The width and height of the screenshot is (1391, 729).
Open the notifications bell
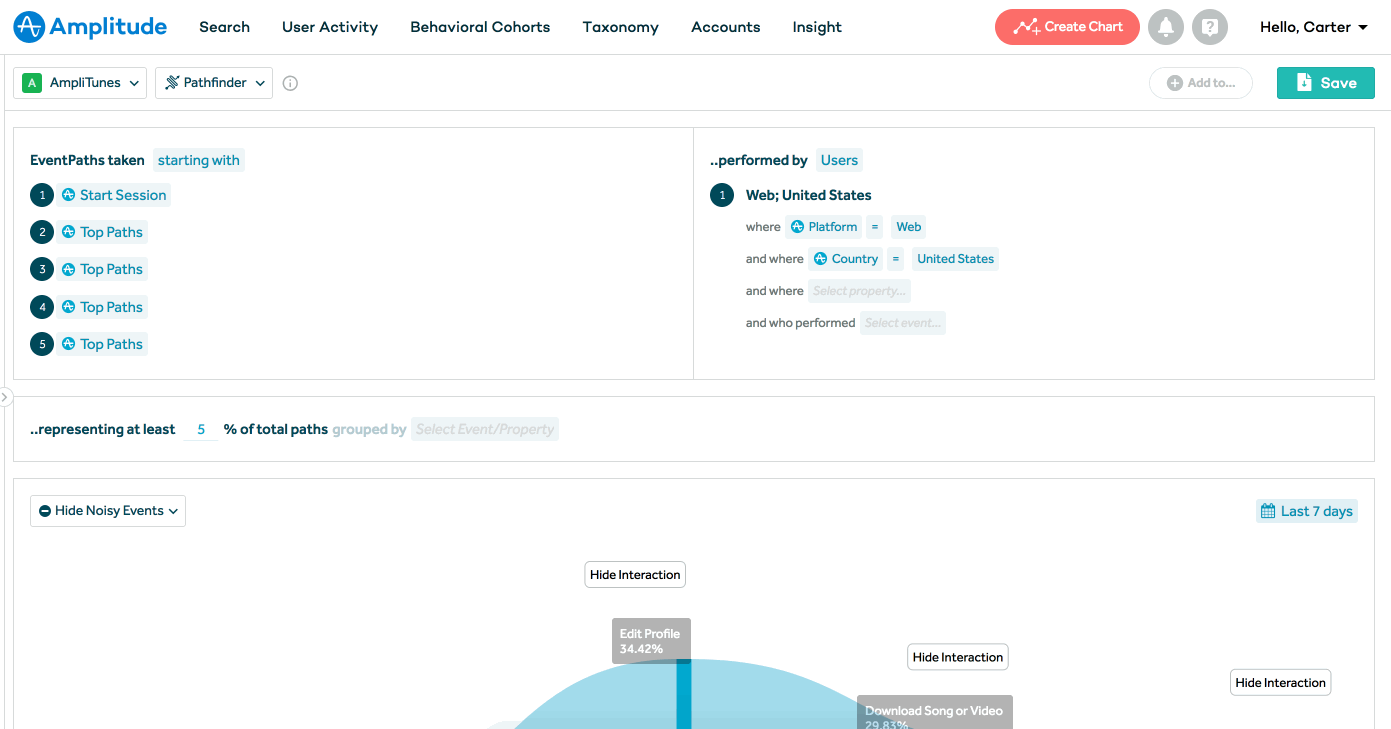coord(1165,27)
